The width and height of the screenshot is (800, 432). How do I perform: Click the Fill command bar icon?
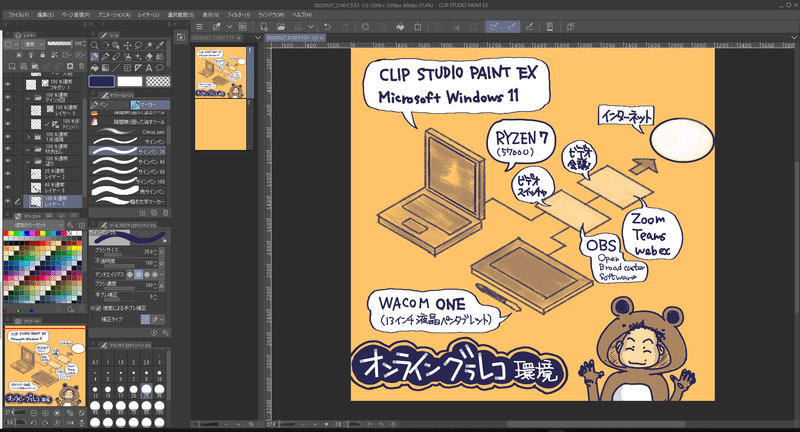tap(401, 27)
